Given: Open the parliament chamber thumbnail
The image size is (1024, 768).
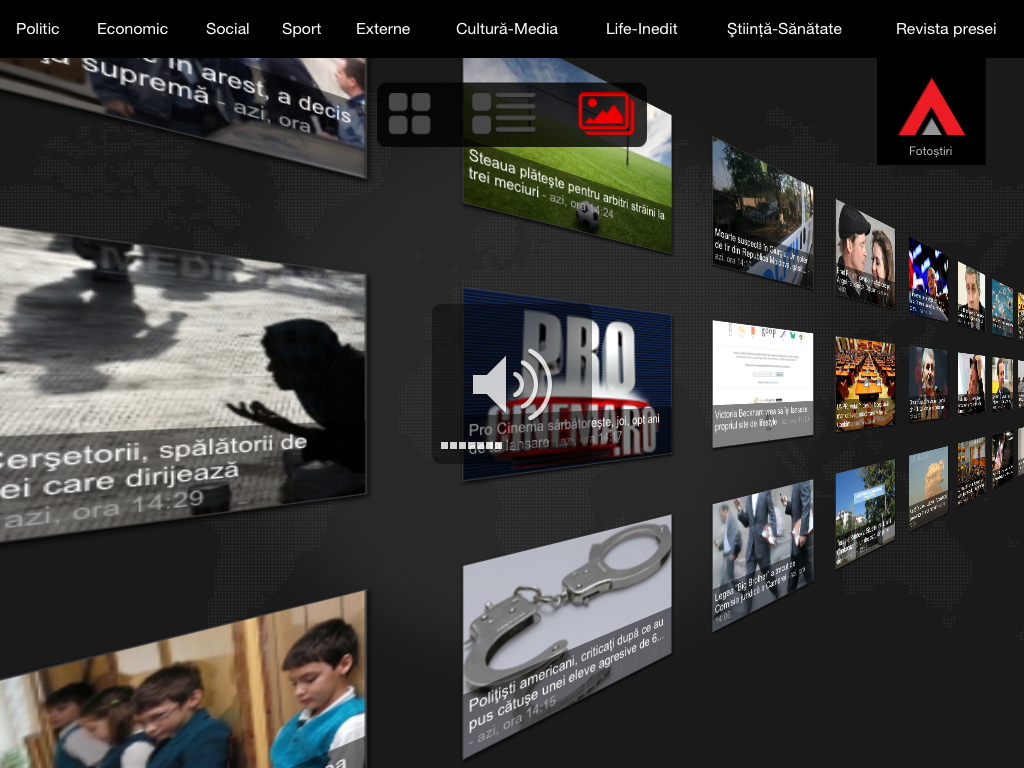Looking at the screenshot, I should pos(865,384).
